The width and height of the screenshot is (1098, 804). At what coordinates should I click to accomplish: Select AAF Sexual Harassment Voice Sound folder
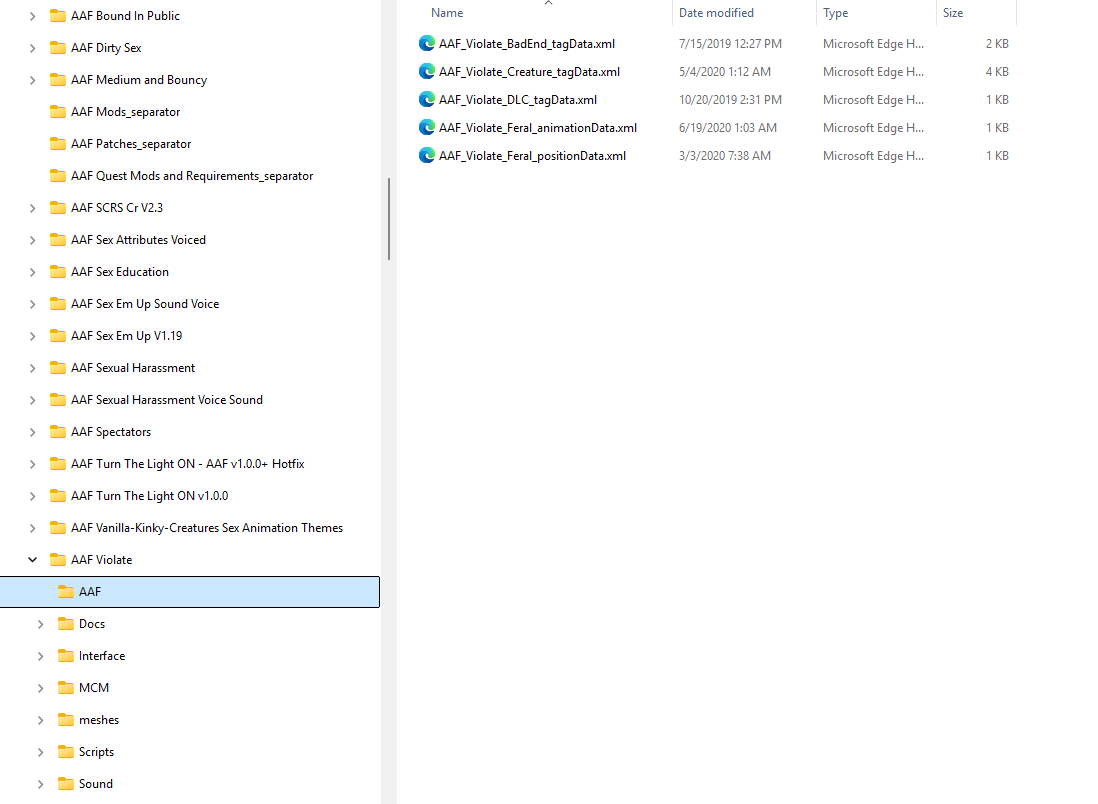click(x=167, y=400)
